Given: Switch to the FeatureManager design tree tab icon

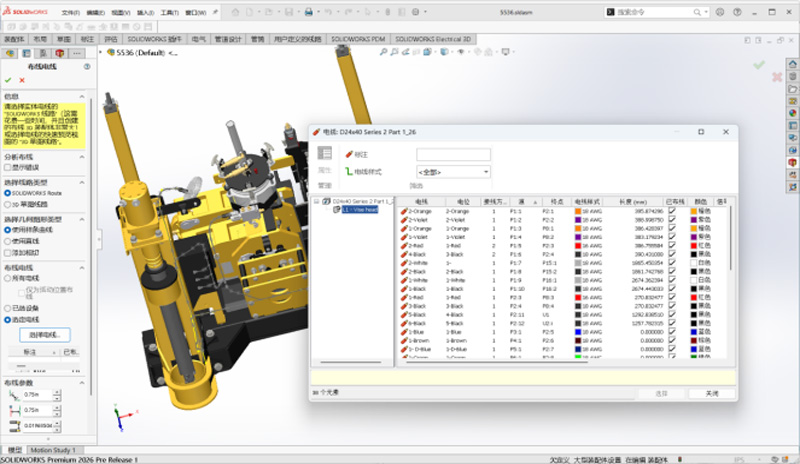Looking at the screenshot, I should click(9, 53).
